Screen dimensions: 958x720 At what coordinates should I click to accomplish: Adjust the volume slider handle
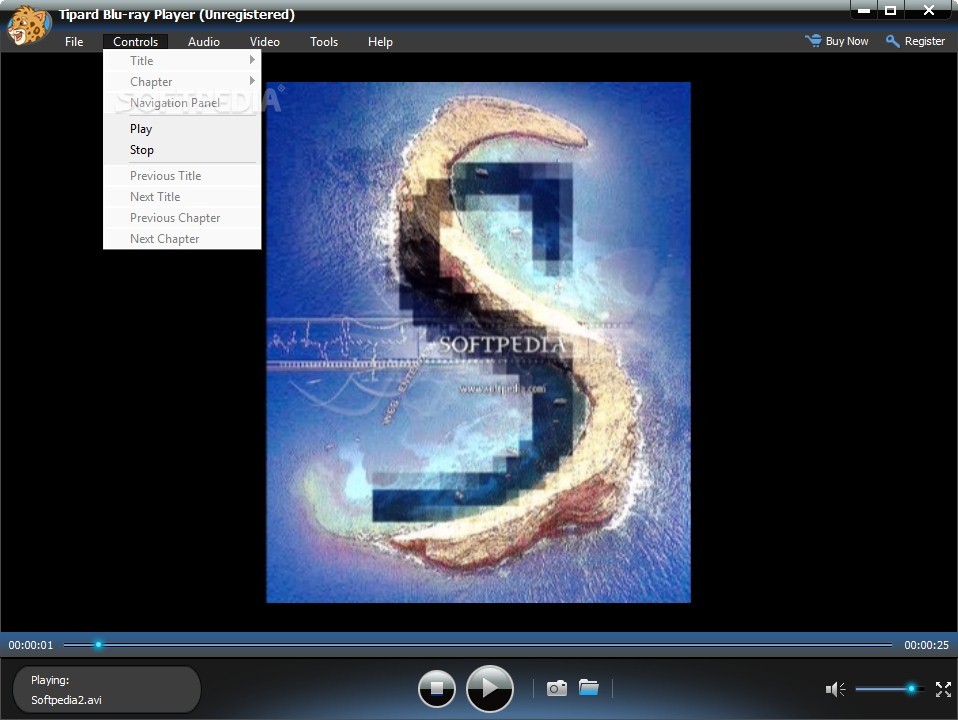[911, 689]
